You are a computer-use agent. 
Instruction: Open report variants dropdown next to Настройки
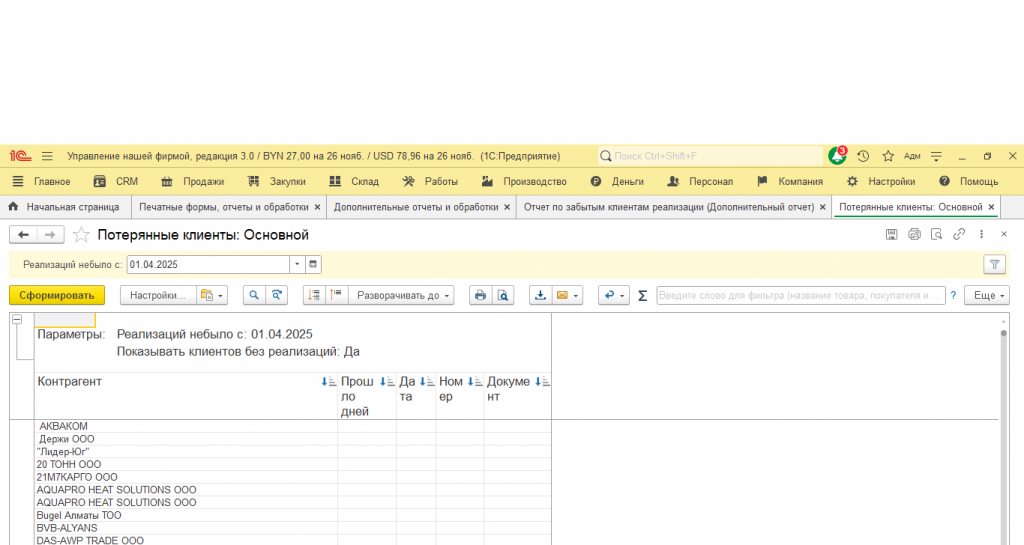(x=213, y=295)
